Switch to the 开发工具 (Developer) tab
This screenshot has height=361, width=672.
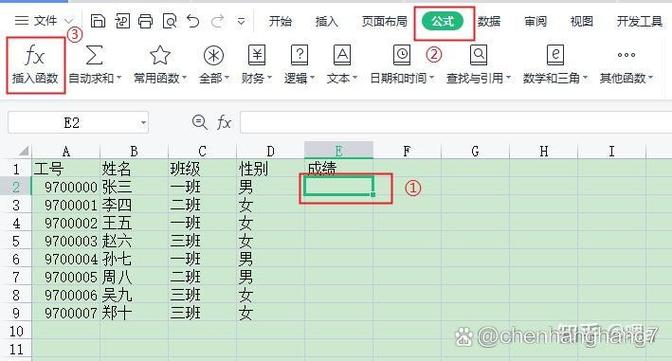tap(639, 21)
